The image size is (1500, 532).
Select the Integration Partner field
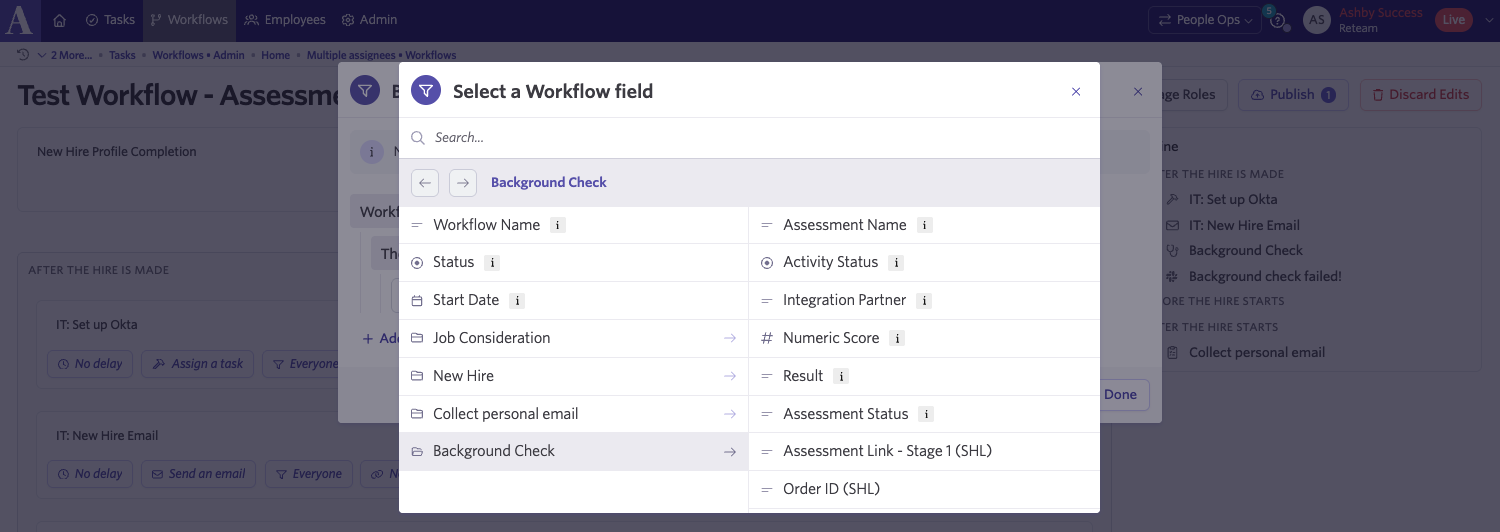[x=924, y=301]
